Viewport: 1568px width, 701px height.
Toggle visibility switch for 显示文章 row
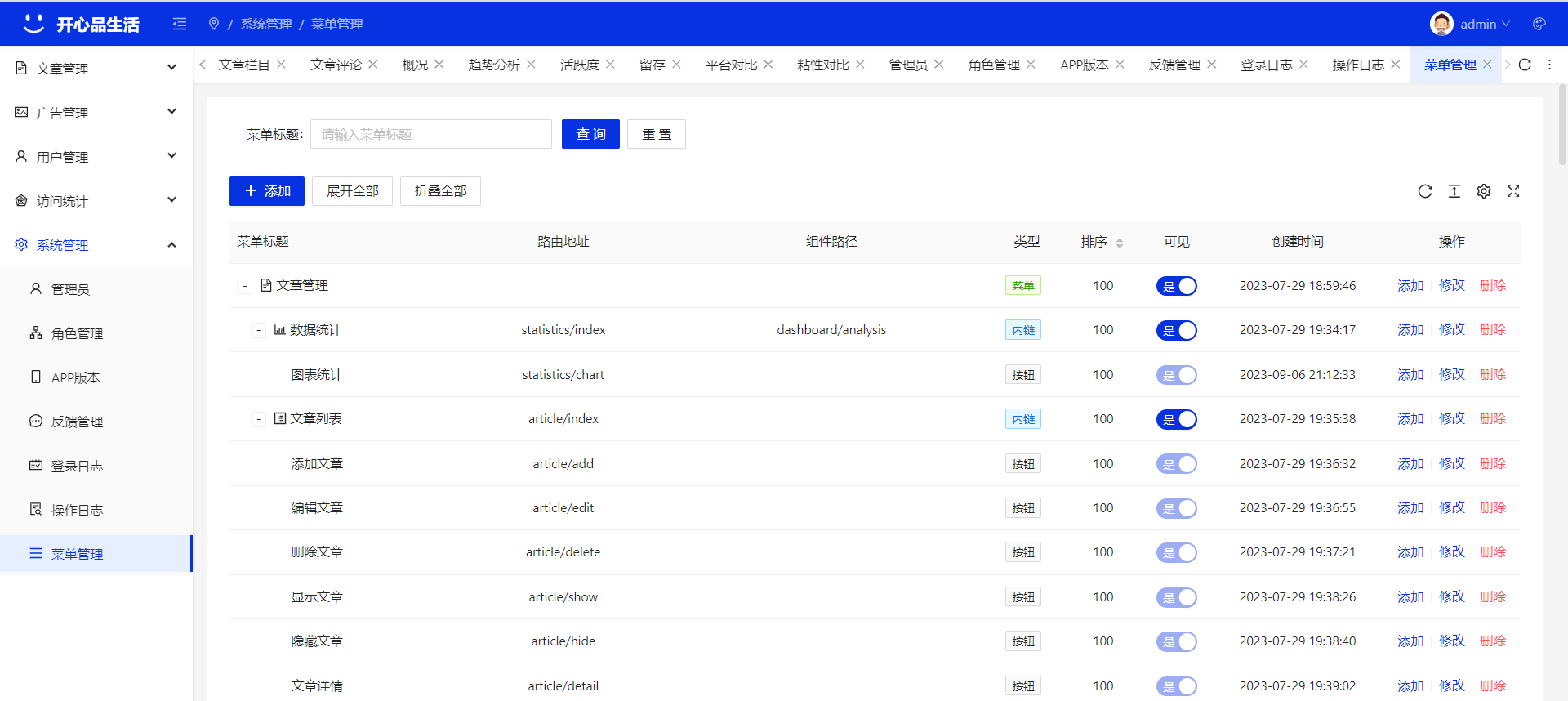pyautogui.click(x=1176, y=597)
